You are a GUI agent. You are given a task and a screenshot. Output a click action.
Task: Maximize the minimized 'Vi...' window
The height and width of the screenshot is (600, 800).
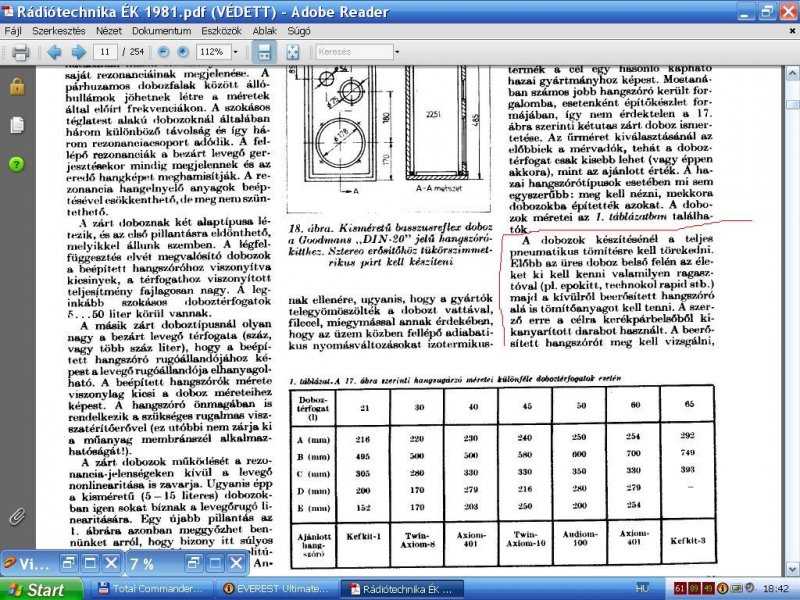coord(90,563)
